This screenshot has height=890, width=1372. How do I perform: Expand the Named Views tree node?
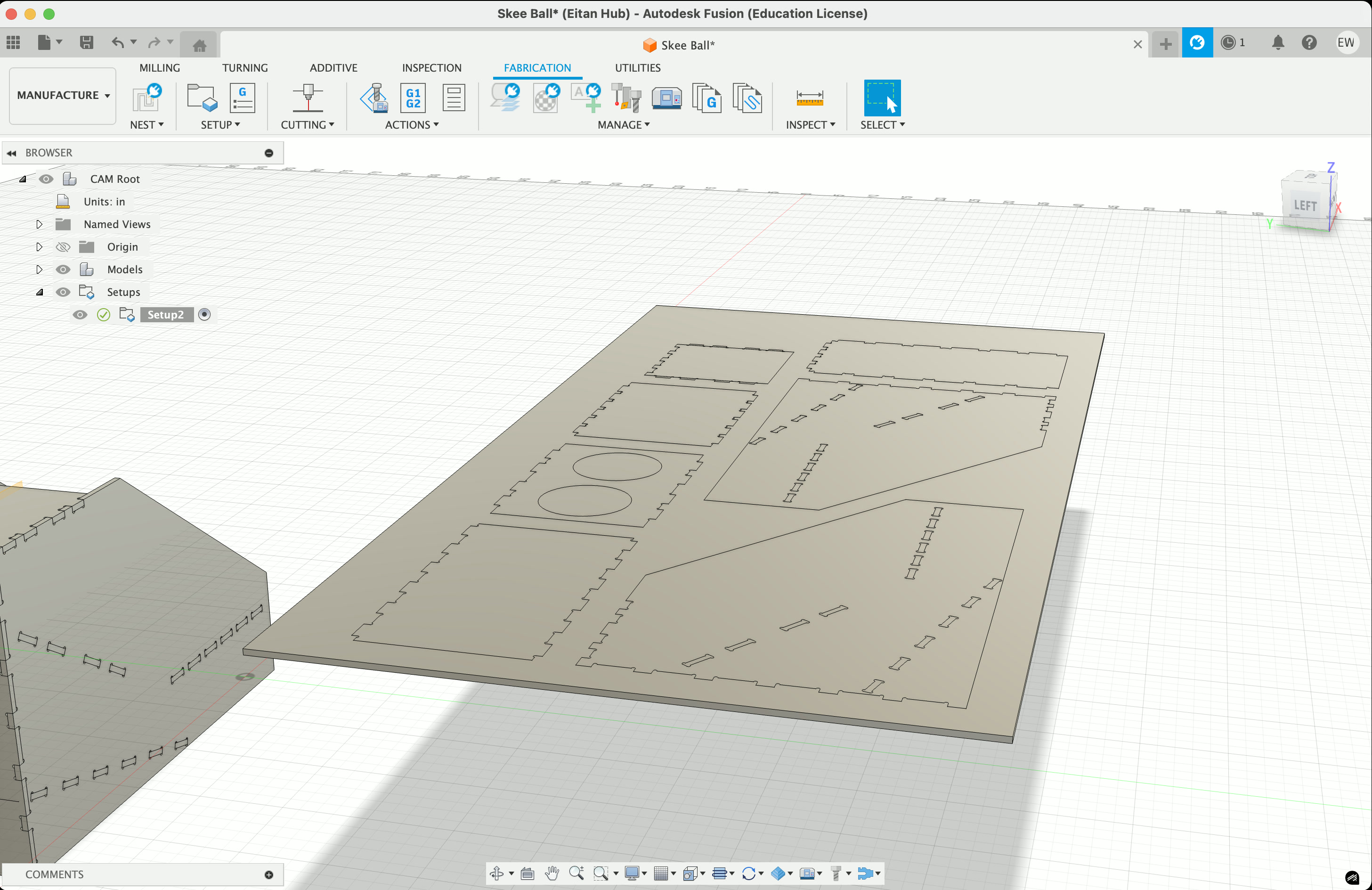39,224
